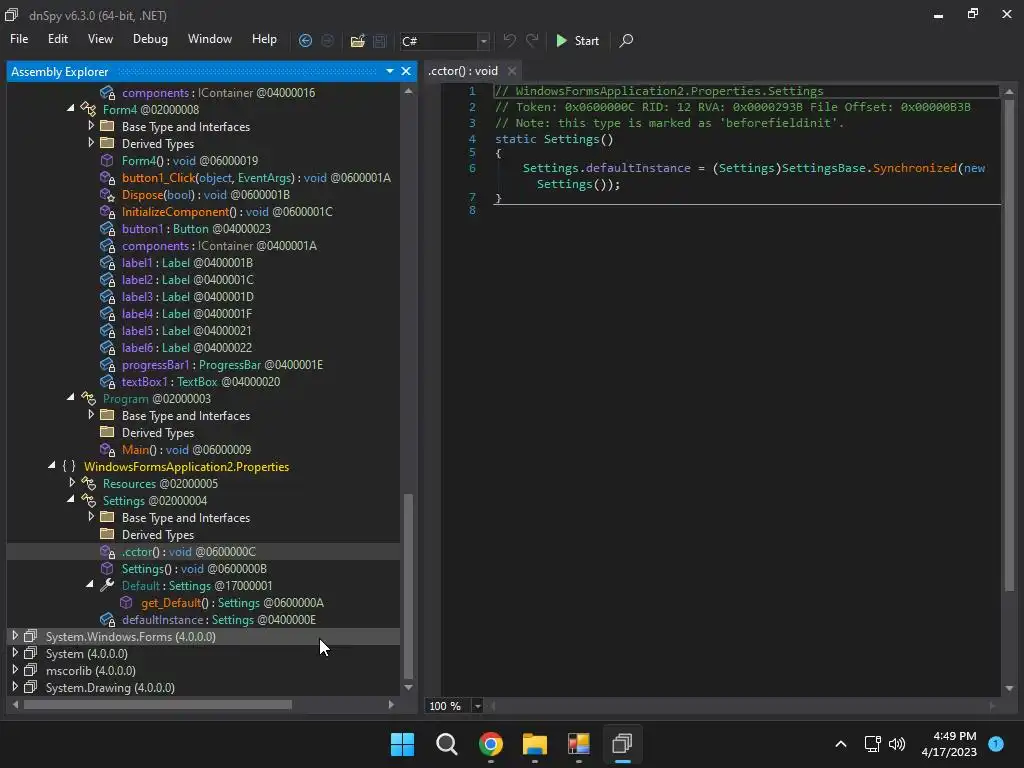Open the File menu
This screenshot has width=1024, height=768.
(19, 39)
